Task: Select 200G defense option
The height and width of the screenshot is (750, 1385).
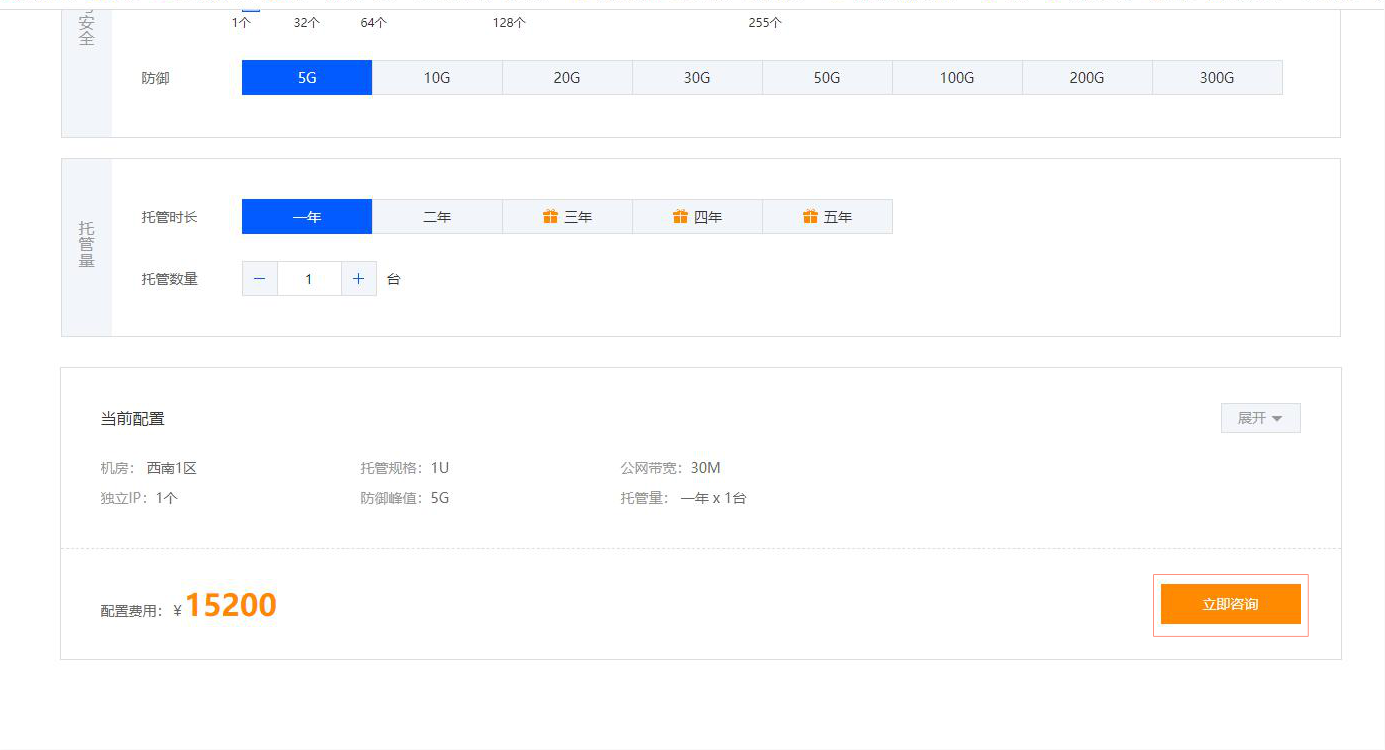Action: [1087, 78]
